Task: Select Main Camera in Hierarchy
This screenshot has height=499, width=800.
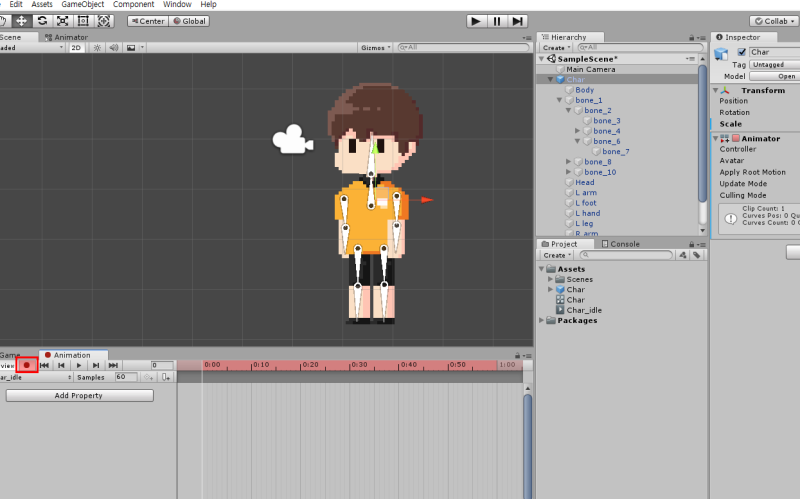Action: [590, 69]
